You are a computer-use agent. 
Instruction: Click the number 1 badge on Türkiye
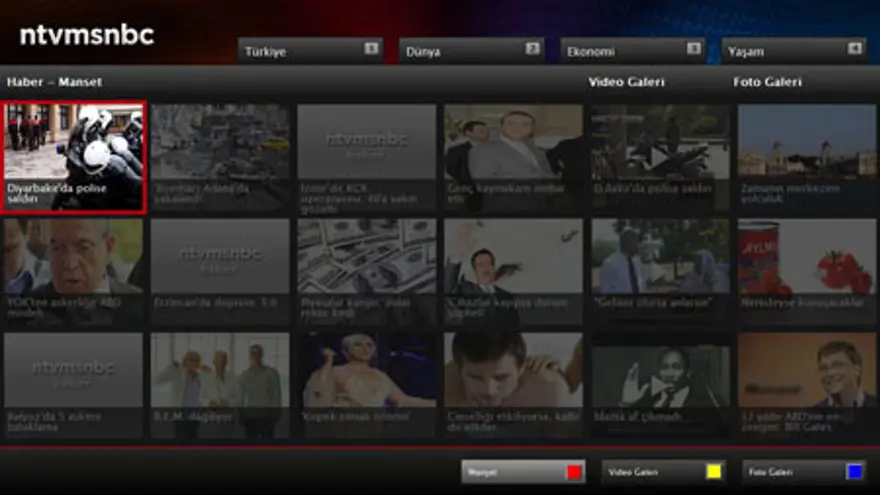point(371,48)
